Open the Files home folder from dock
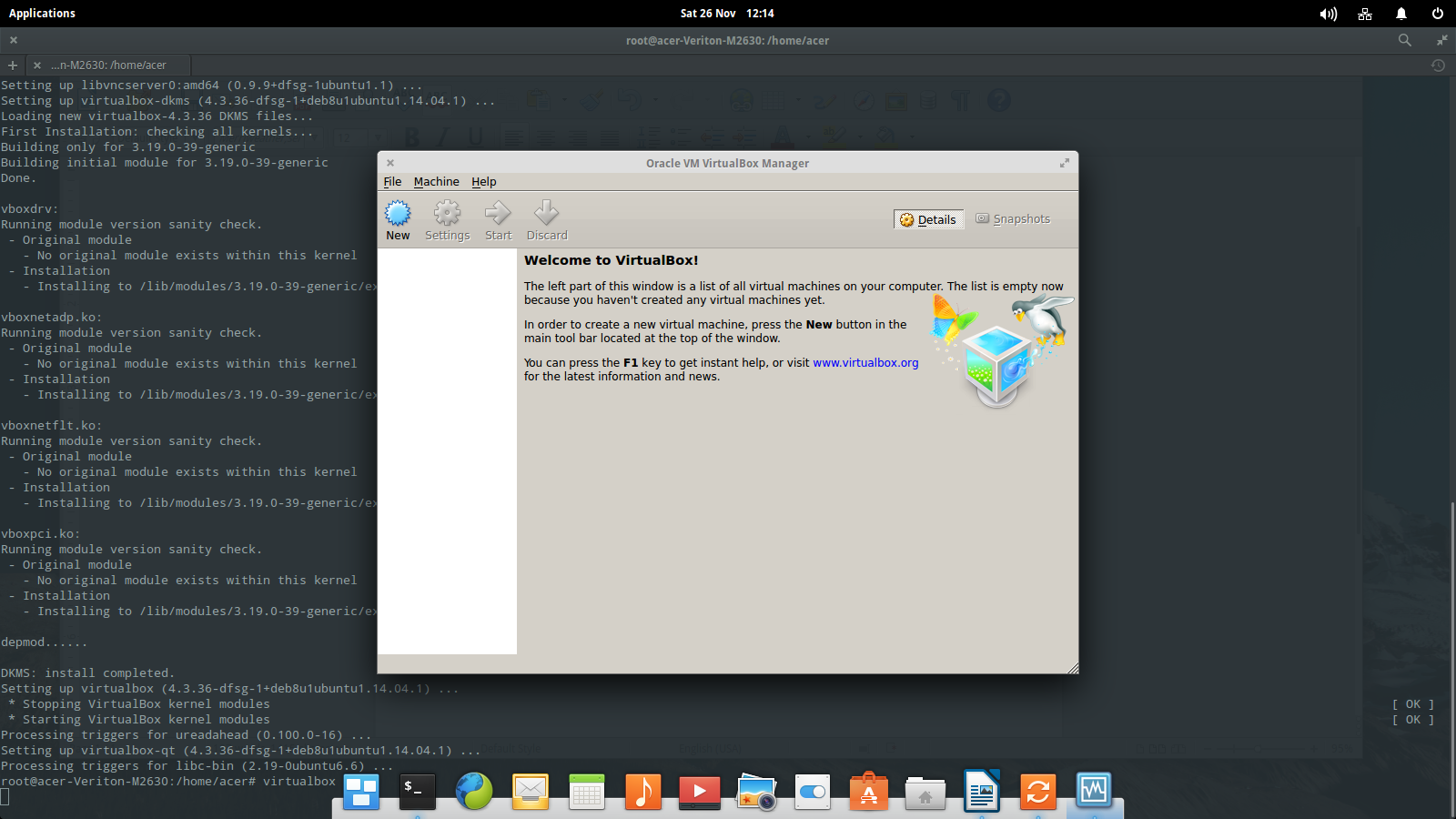 click(x=925, y=792)
